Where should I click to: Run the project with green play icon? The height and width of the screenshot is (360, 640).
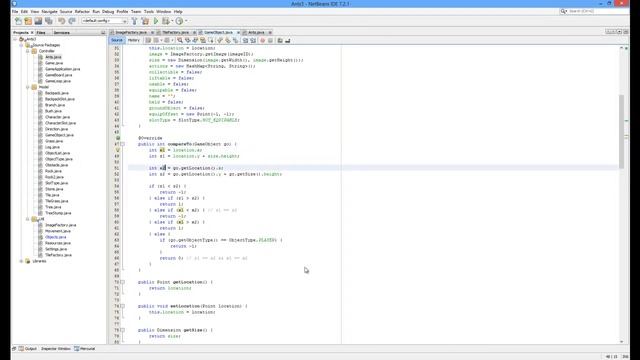(156, 21)
